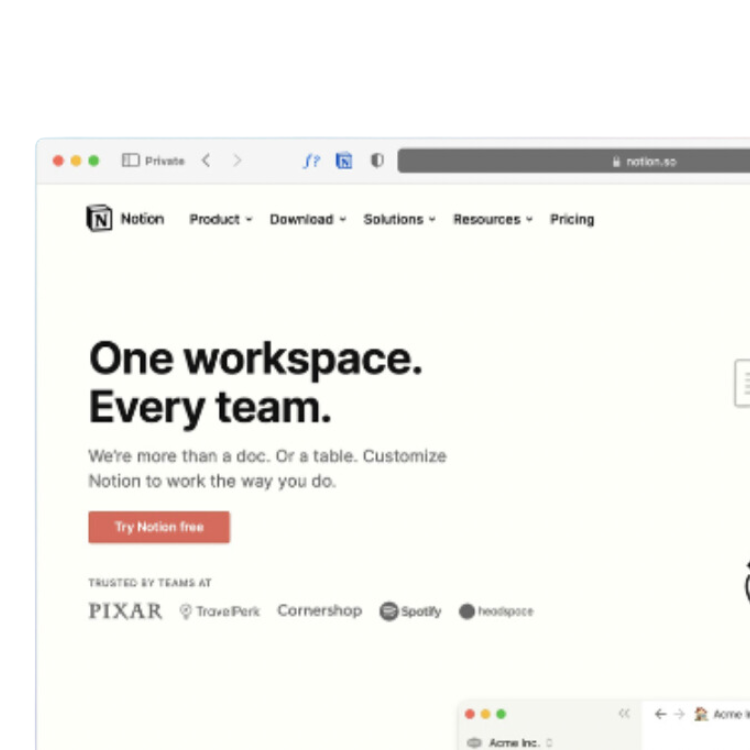
Task: Click the Cornershop logo
Action: coord(320,610)
